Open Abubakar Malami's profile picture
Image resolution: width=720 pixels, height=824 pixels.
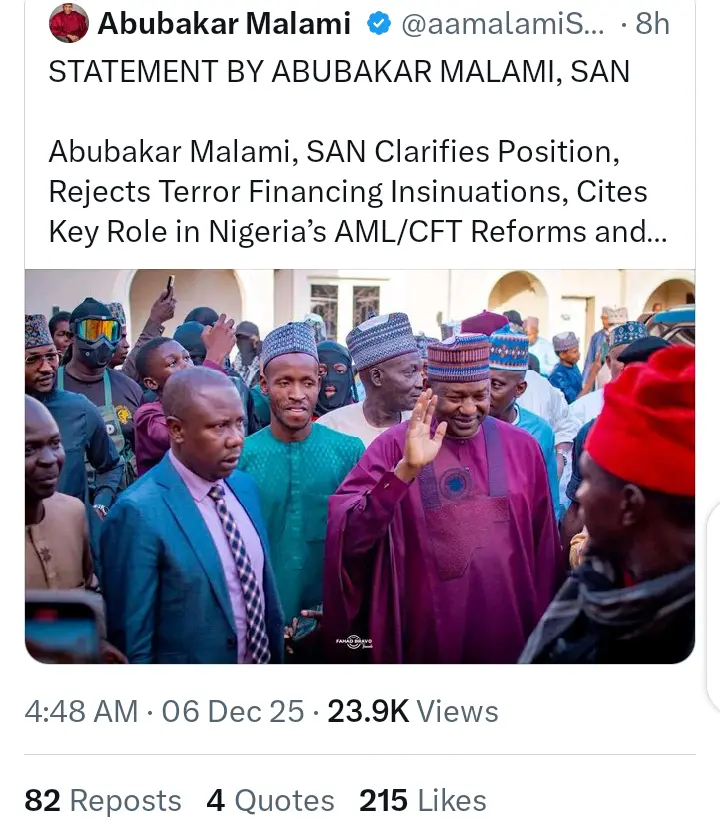tap(68, 24)
